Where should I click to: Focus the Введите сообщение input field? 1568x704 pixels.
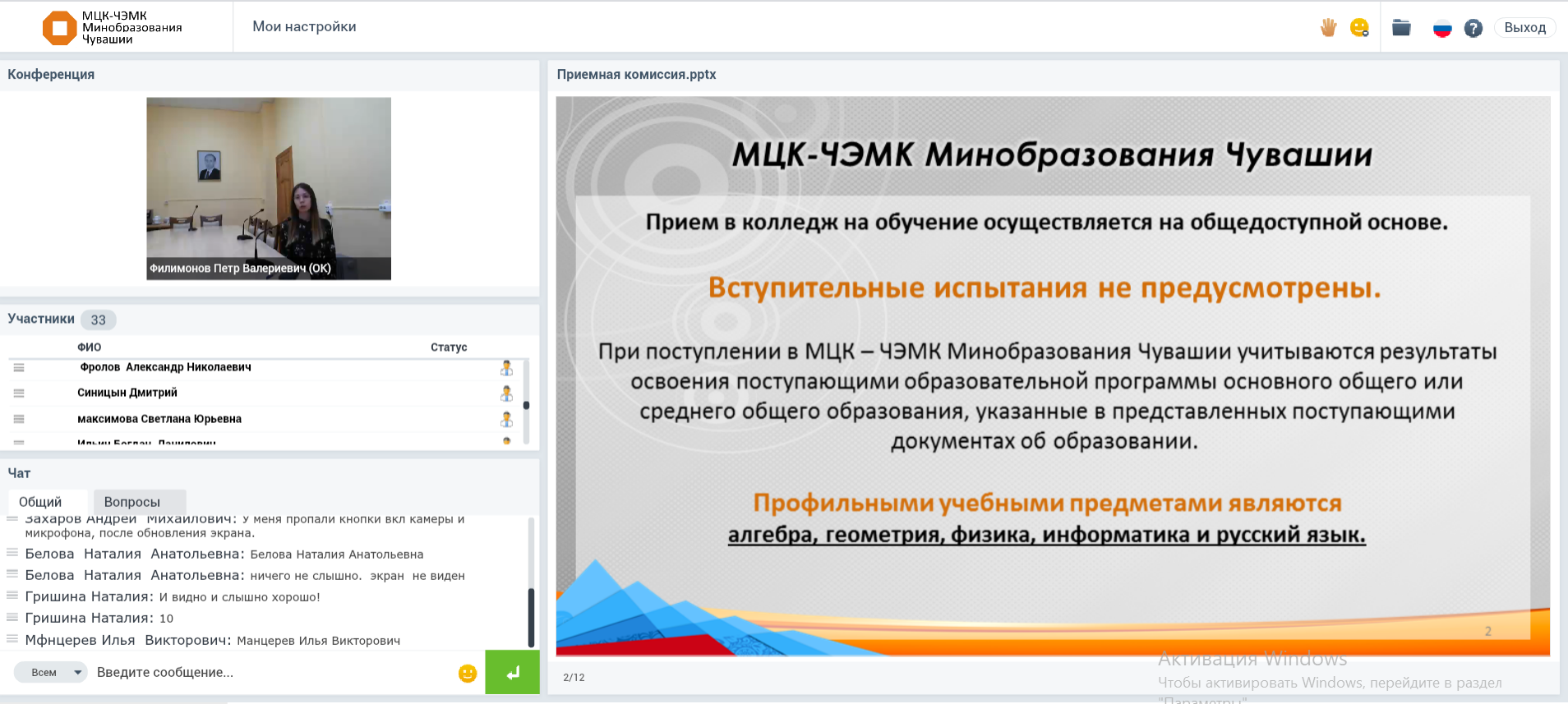[271, 672]
